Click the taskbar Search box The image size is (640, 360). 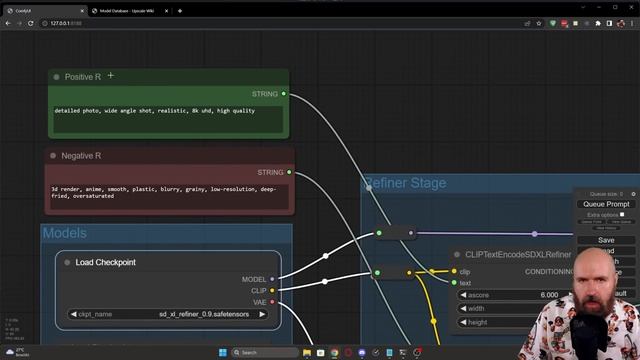(265, 353)
